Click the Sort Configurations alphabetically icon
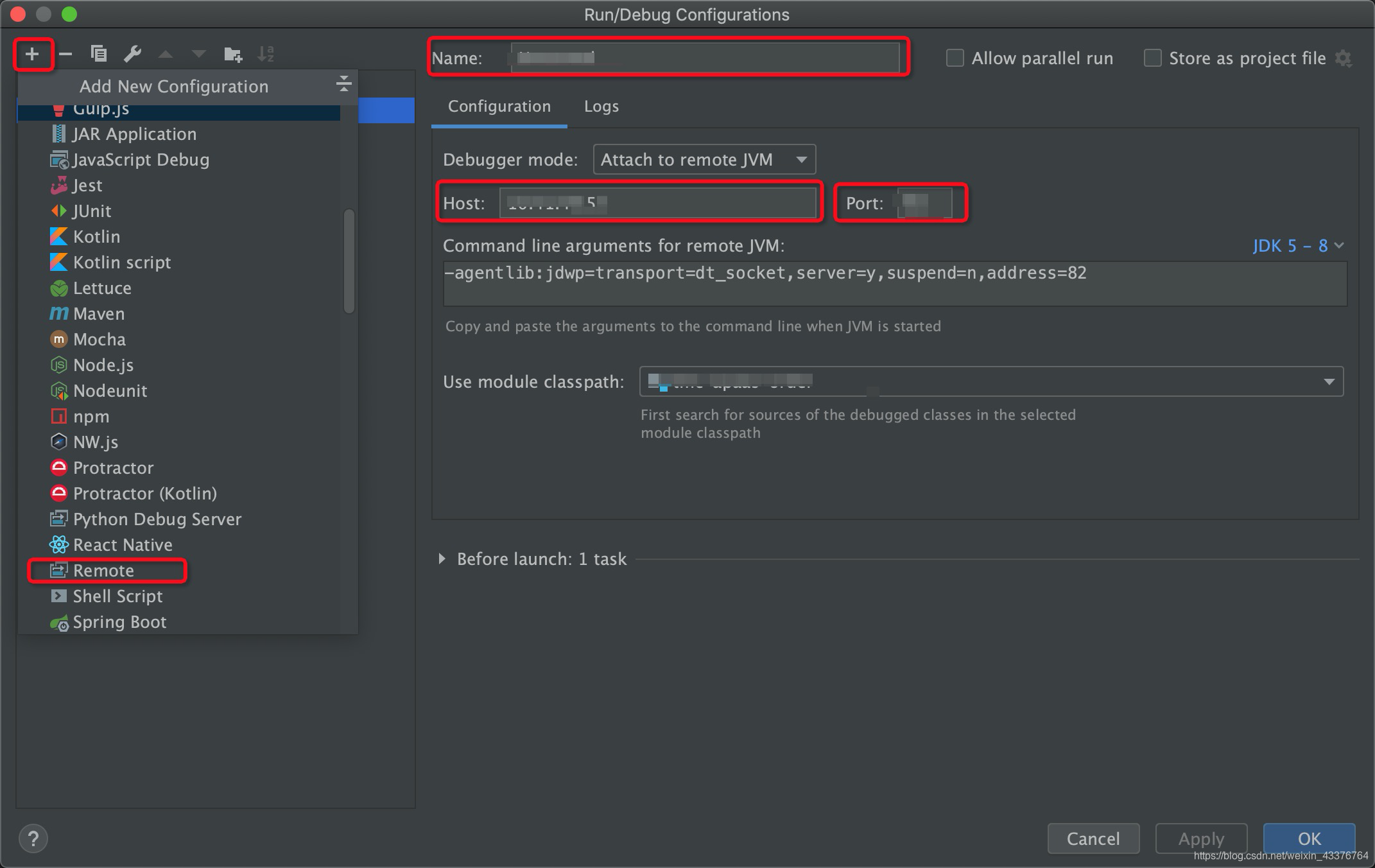This screenshot has width=1375, height=868. click(x=266, y=55)
